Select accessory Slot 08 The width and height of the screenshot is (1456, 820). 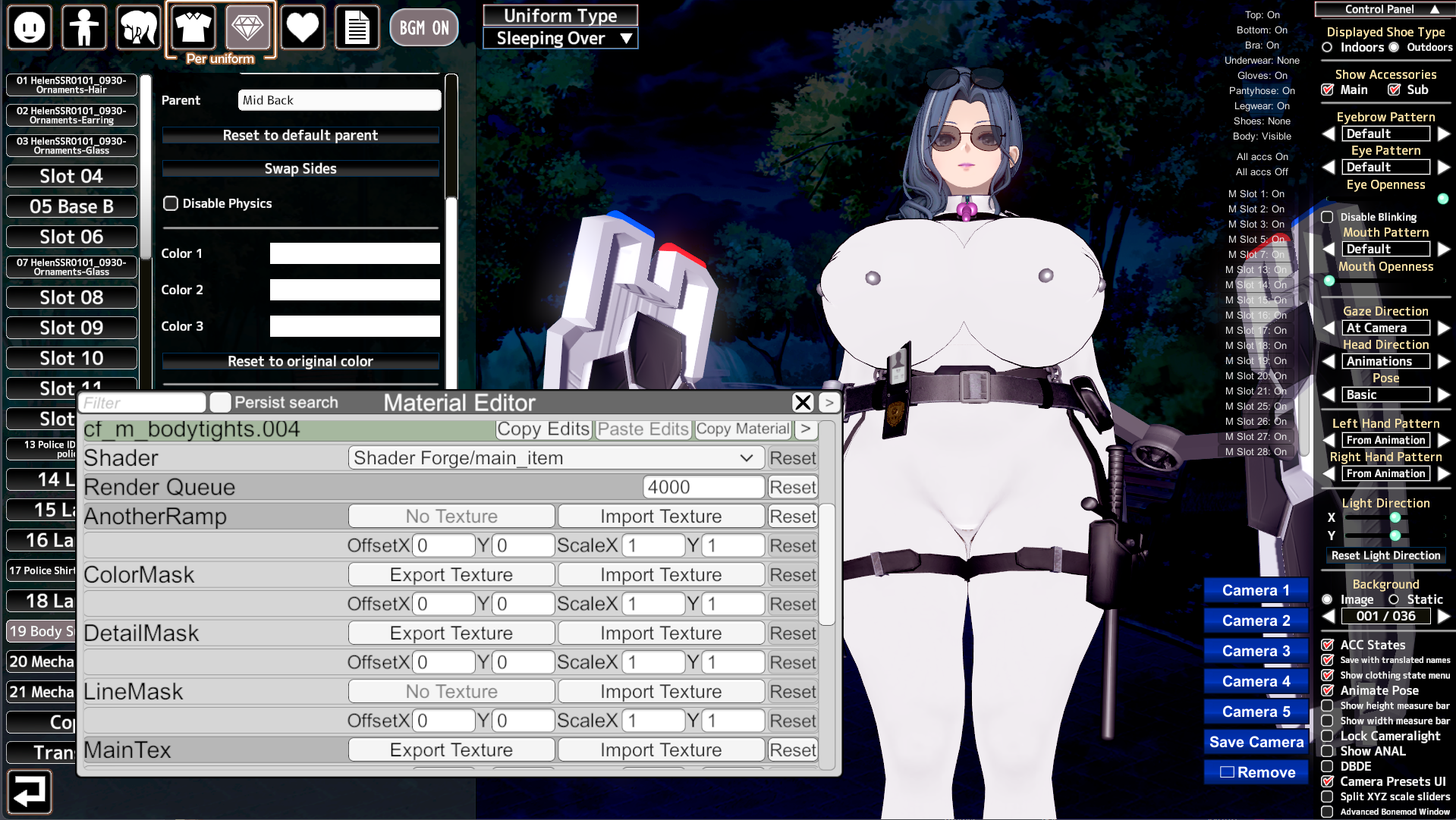(x=71, y=297)
